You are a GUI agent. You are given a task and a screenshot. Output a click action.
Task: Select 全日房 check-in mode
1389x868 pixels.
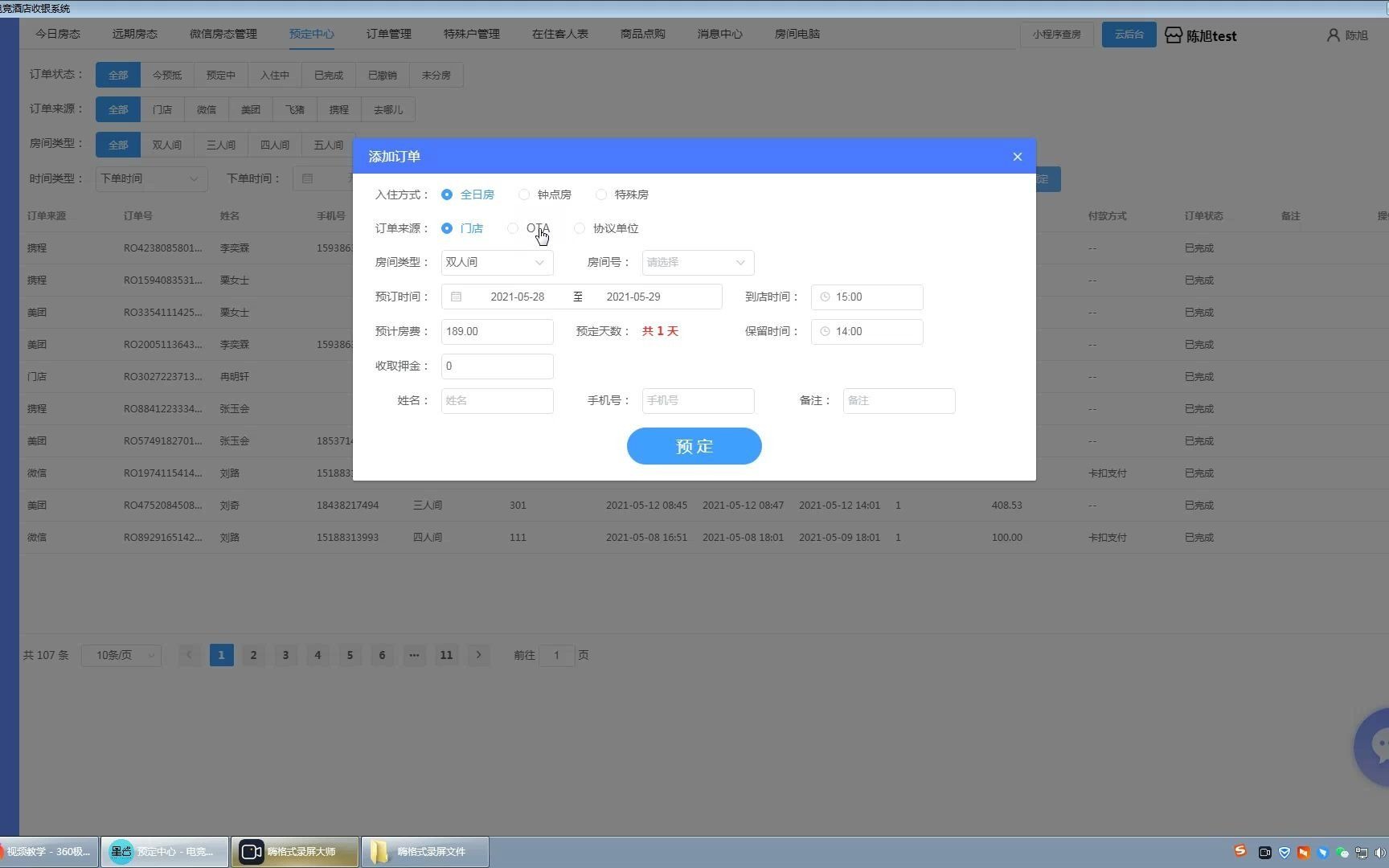468,194
